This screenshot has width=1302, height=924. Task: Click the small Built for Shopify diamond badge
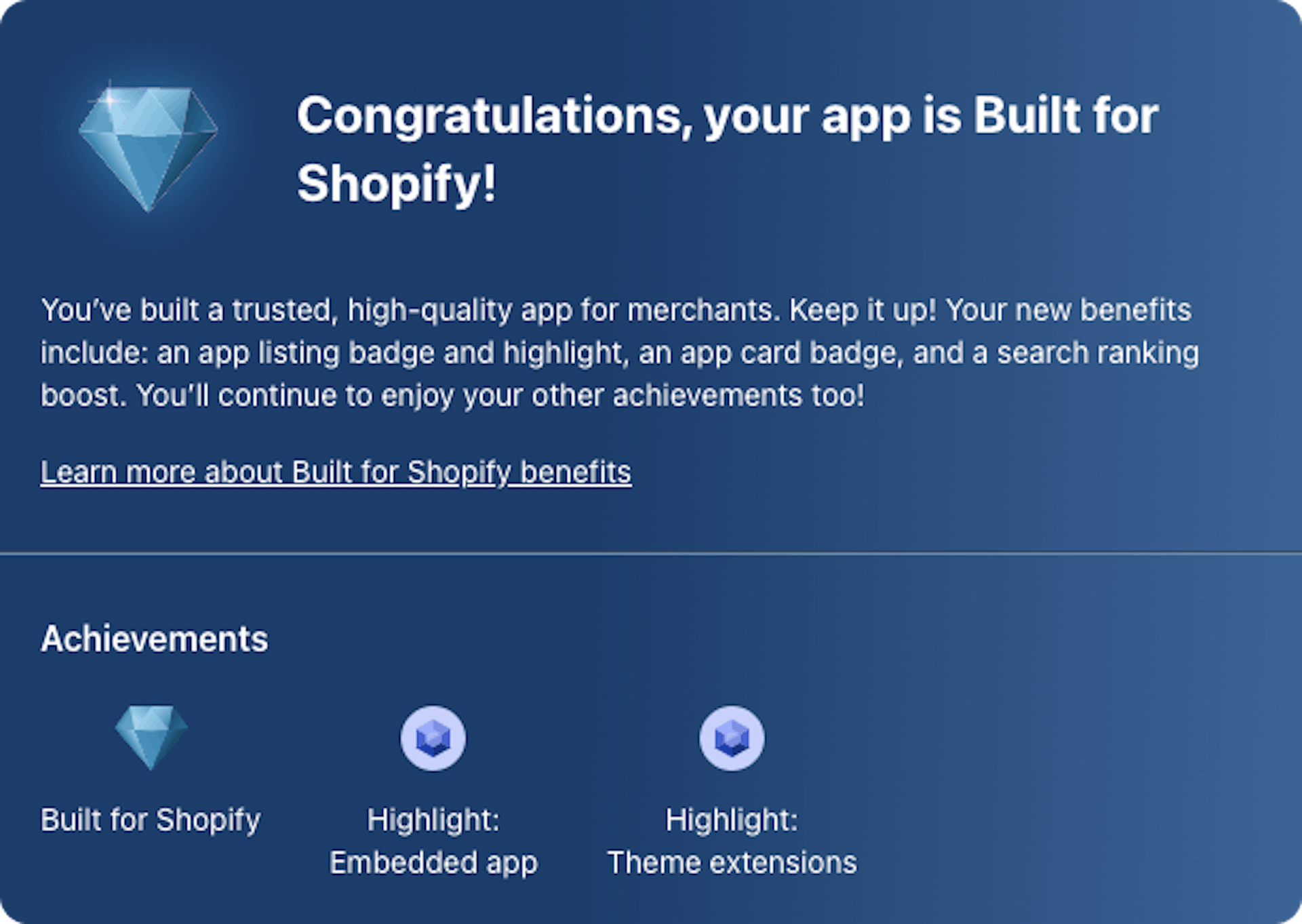tap(151, 737)
